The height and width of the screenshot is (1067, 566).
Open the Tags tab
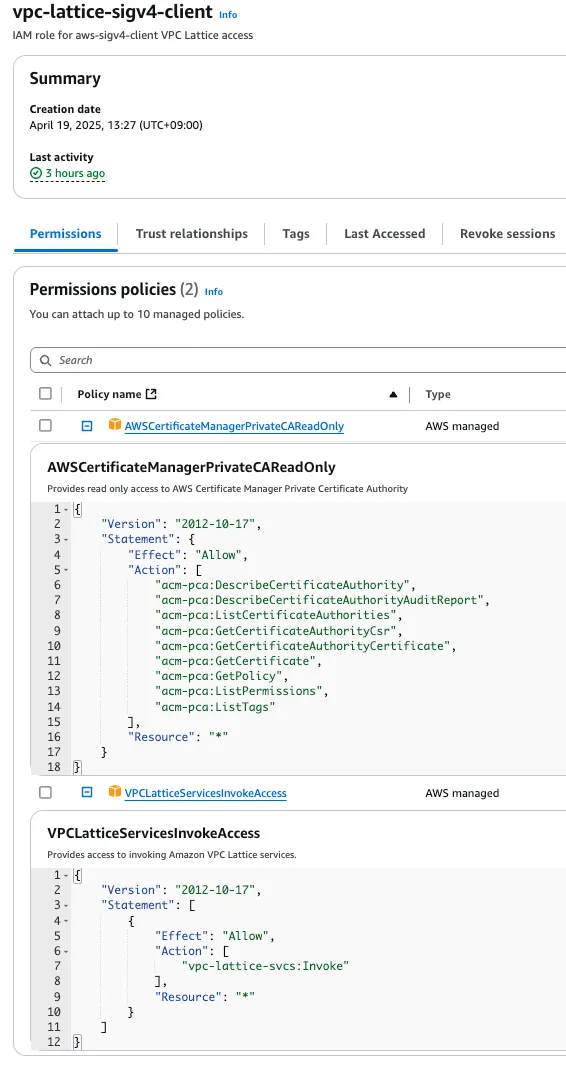pyautogui.click(x=296, y=233)
